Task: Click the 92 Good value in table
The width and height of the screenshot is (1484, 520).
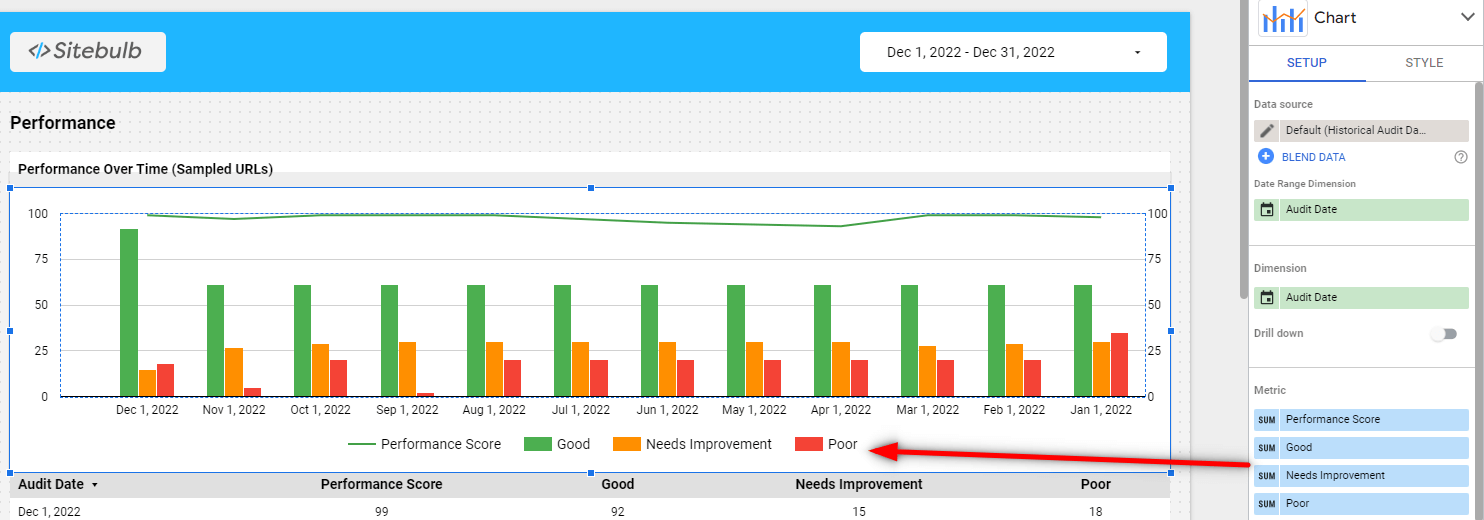Action: click(x=618, y=512)
